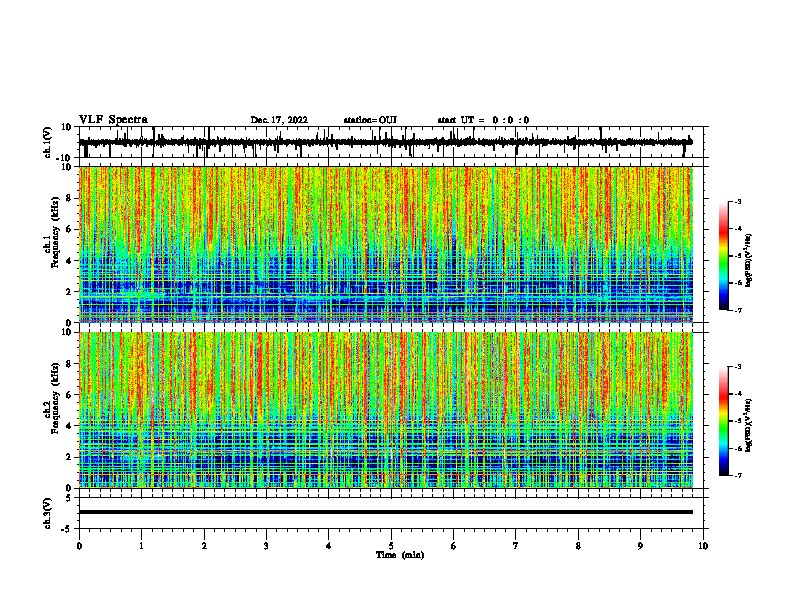Click inside the ch.1 voltage waveform panel
Viewport: 792px width, 612px height.
391,142
